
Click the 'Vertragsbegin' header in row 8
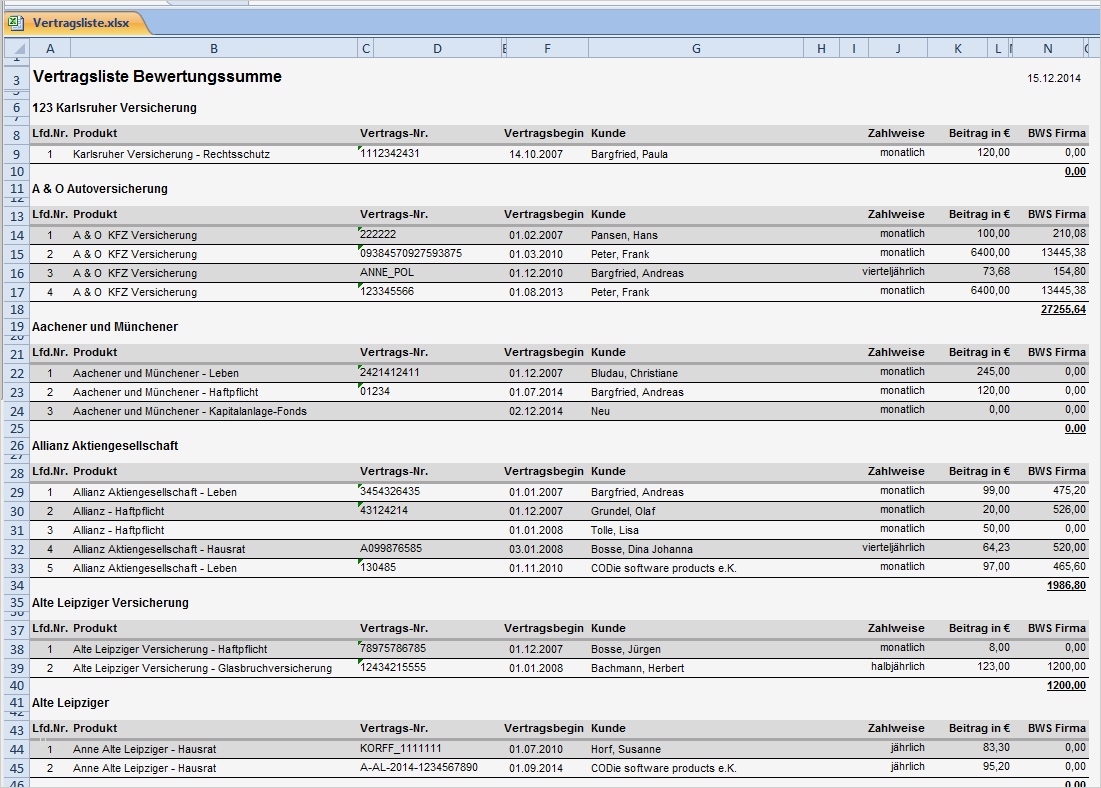pos(543,133)
